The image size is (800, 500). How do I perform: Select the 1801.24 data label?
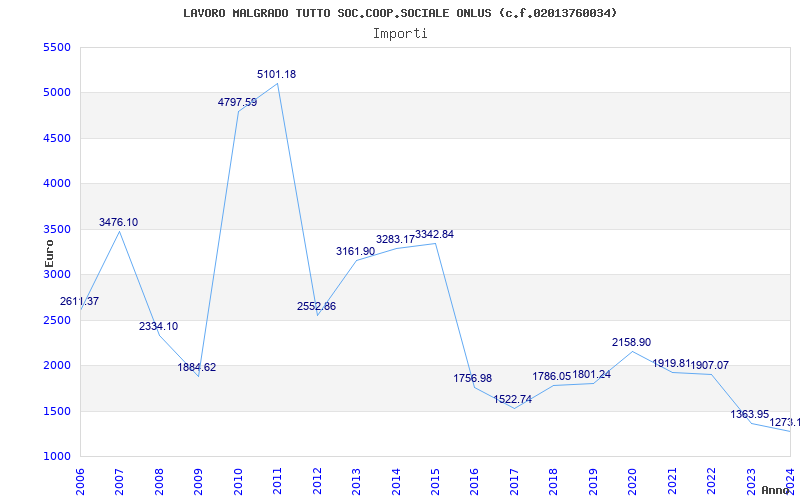(x=591, y=374)
